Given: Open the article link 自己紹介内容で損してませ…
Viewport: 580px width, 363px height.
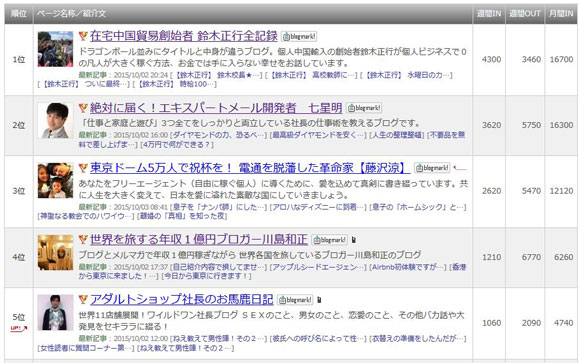Looking at the screenshot, I should pos(218,267).
